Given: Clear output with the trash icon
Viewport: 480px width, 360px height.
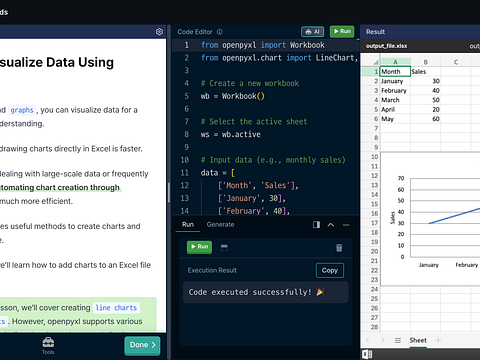Looking at the screenshot, I should pos(339,248).
